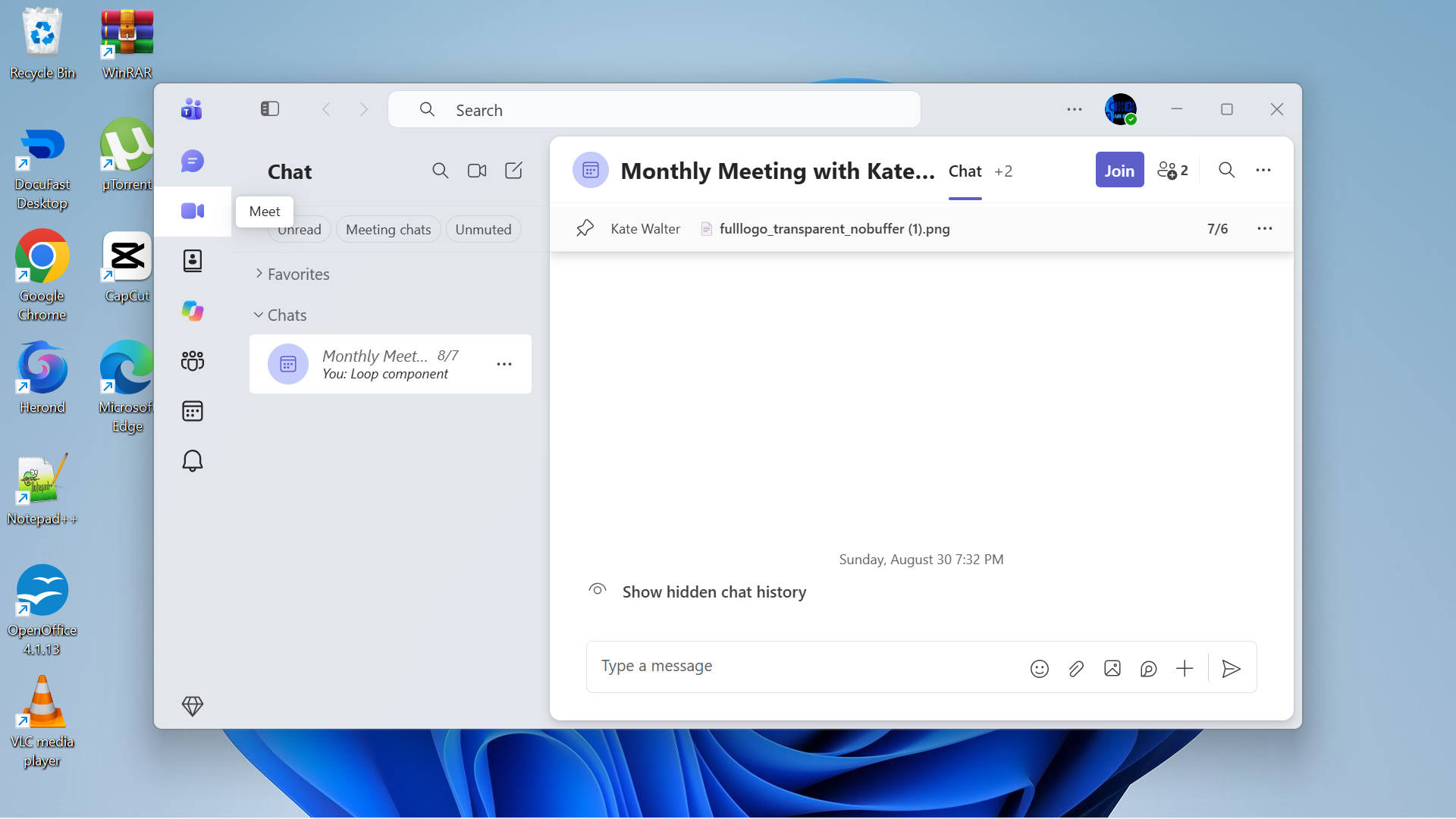Search within the chat list

(x=441, y=171)
